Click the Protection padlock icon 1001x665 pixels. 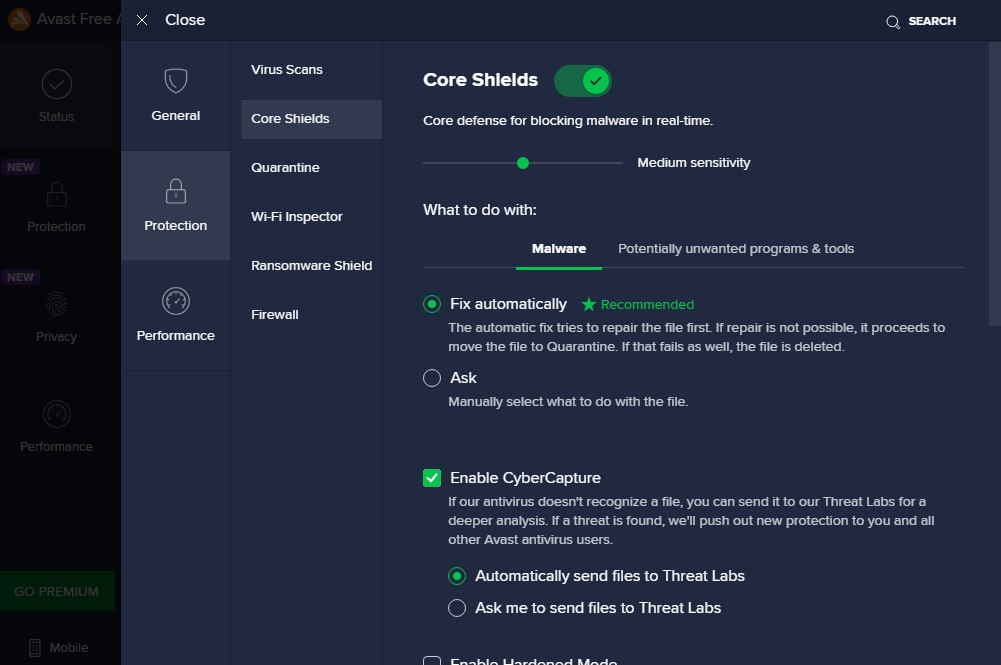click(x=176, y=191)
